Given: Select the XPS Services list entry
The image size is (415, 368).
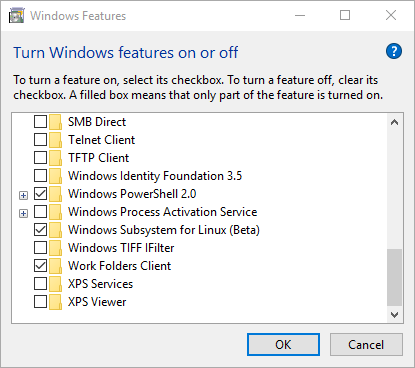Looking at the screenshot, I should click(100, 284).
